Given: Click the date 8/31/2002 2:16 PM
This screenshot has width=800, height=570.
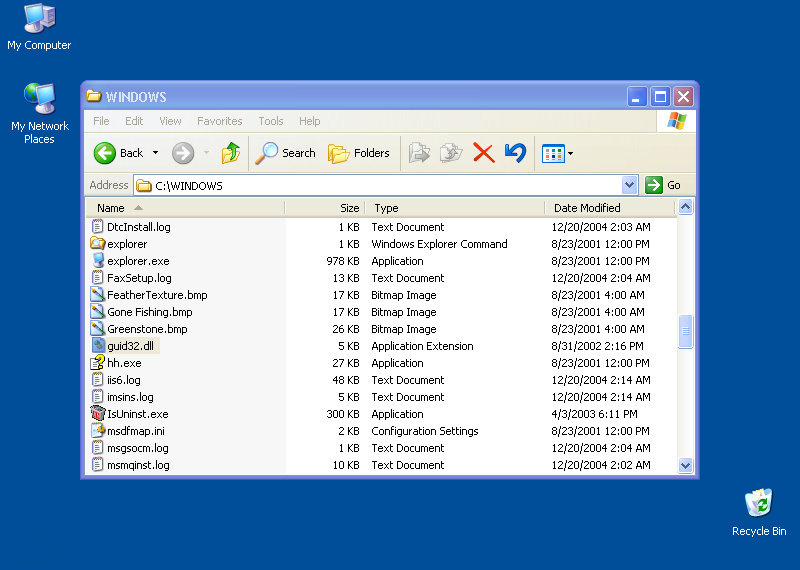Looking at the screenshot, I should [x=597, y=346].
